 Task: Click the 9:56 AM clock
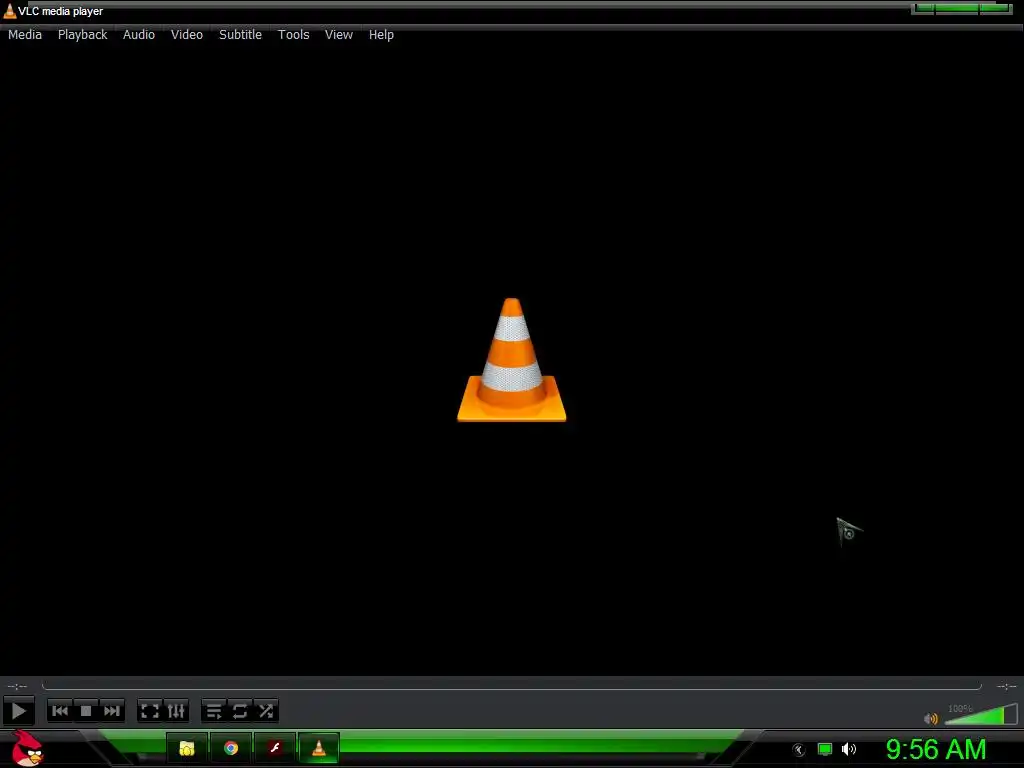936,749
